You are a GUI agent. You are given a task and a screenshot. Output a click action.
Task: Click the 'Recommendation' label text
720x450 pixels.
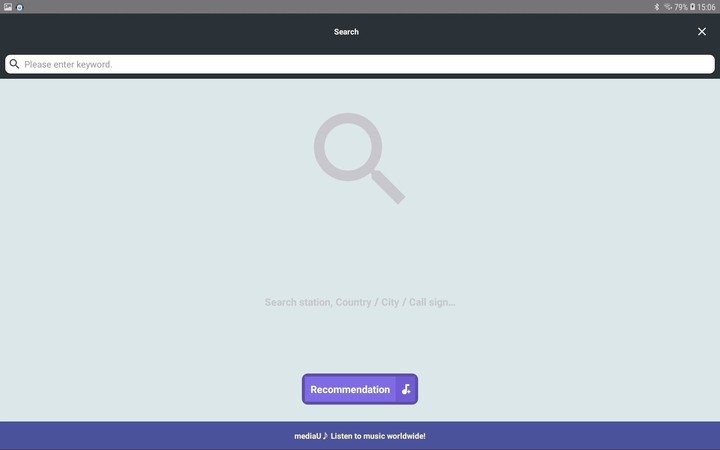[350, 389]
